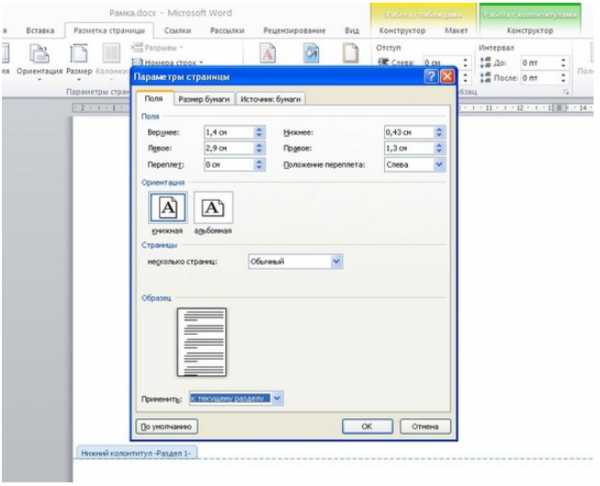600x486 pixels.
Task: Open the paragraph dialog launcher in ribbon
Action: [566, 92]
